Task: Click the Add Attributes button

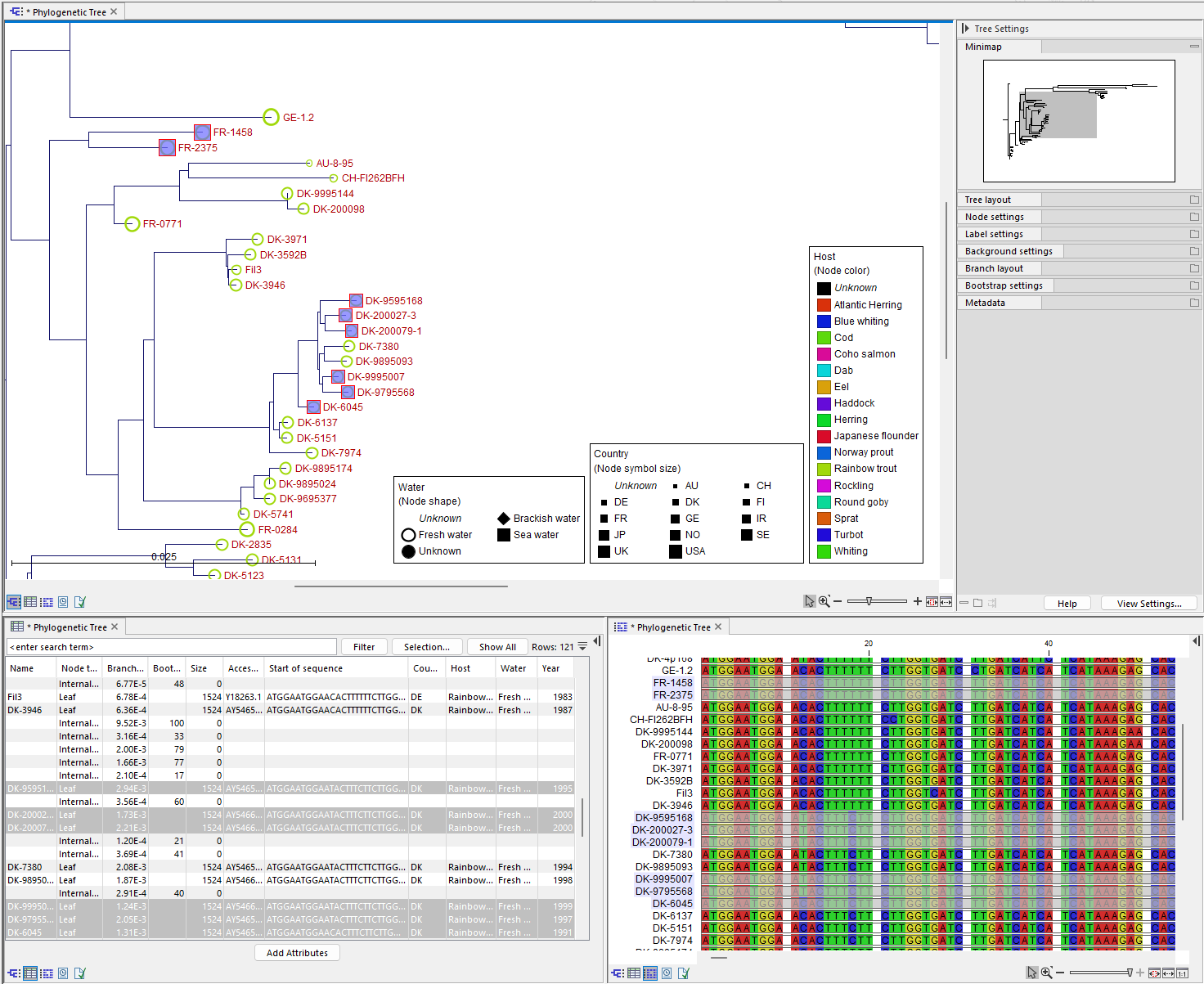Action: click(x=296, y=952)
